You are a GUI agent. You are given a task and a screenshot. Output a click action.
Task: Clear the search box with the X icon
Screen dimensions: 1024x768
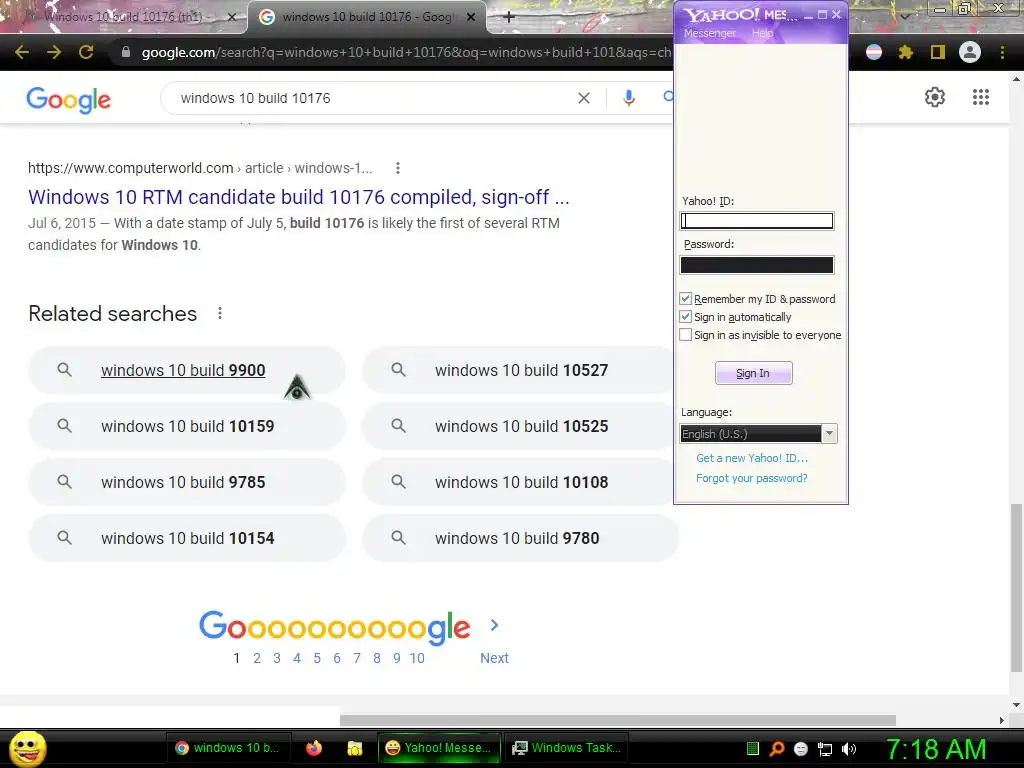coord(584,98)
